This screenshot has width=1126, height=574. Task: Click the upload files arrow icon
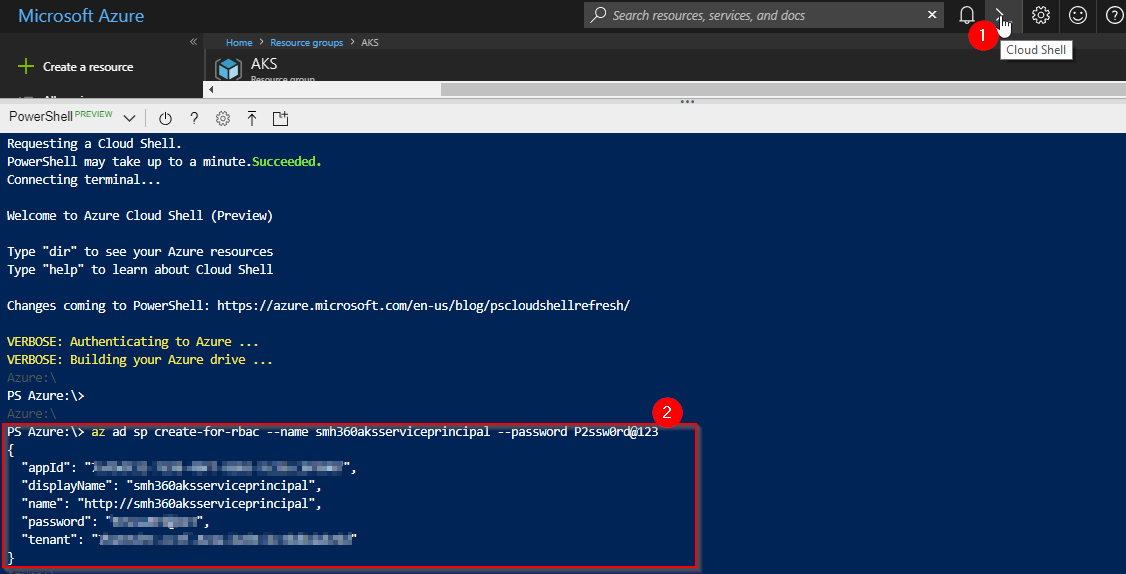point(251,119)
